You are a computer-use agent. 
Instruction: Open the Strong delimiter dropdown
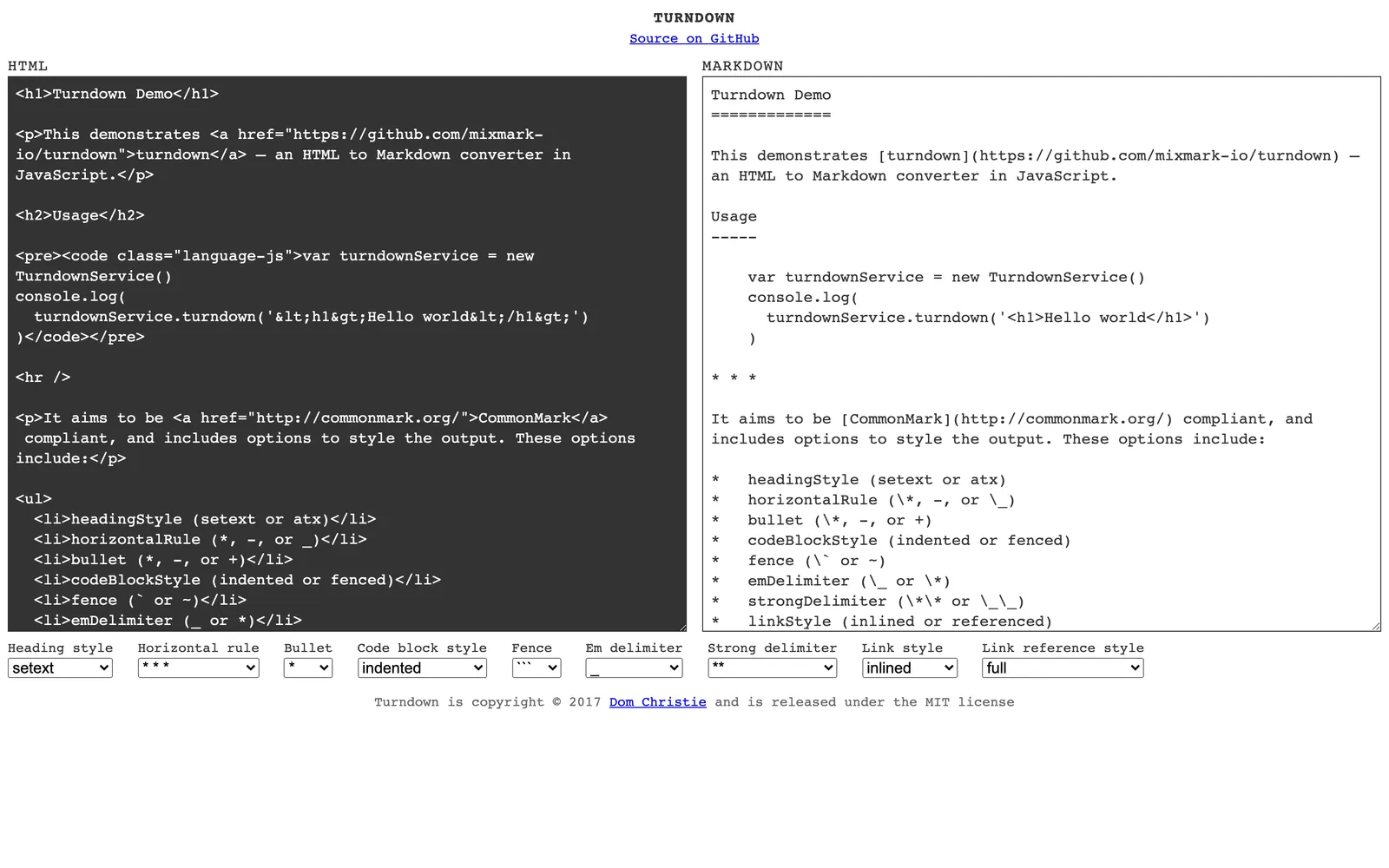click(x=772, y=667)
